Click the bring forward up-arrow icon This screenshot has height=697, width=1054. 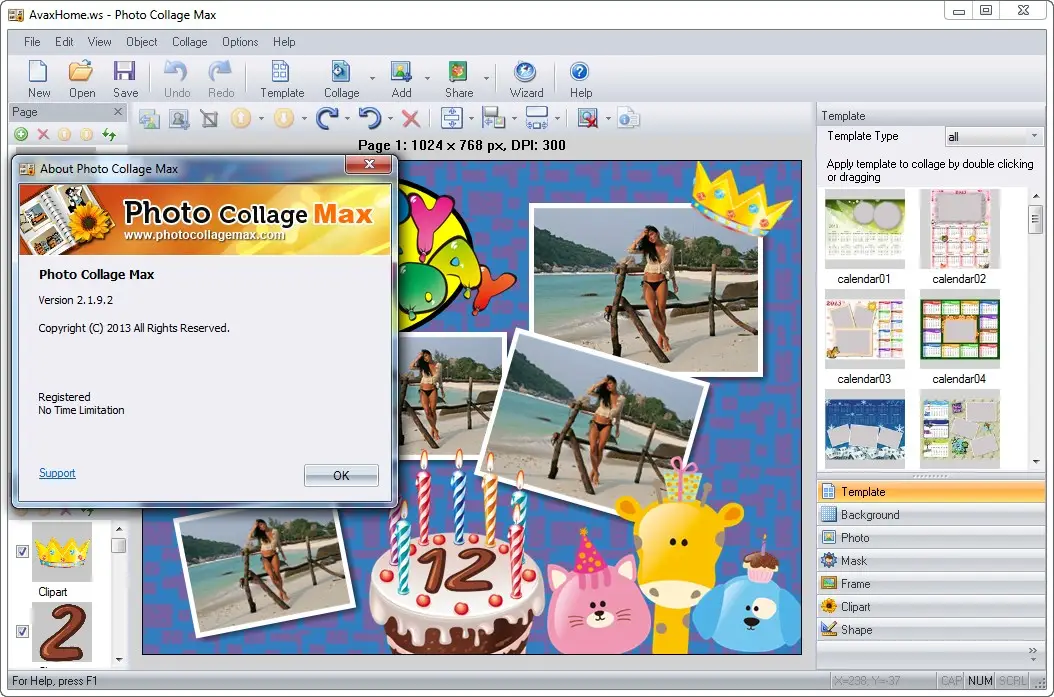pyautogui.click(x=241, y=118)
